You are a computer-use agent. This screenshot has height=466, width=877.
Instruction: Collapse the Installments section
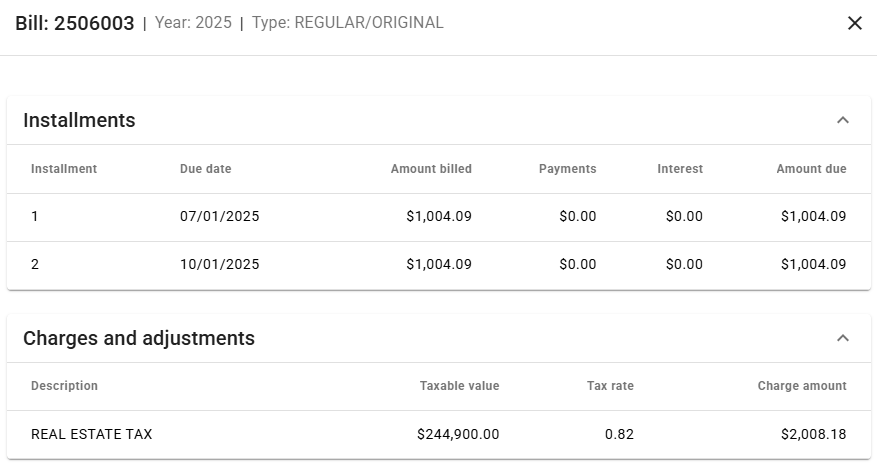pos(842,120)
